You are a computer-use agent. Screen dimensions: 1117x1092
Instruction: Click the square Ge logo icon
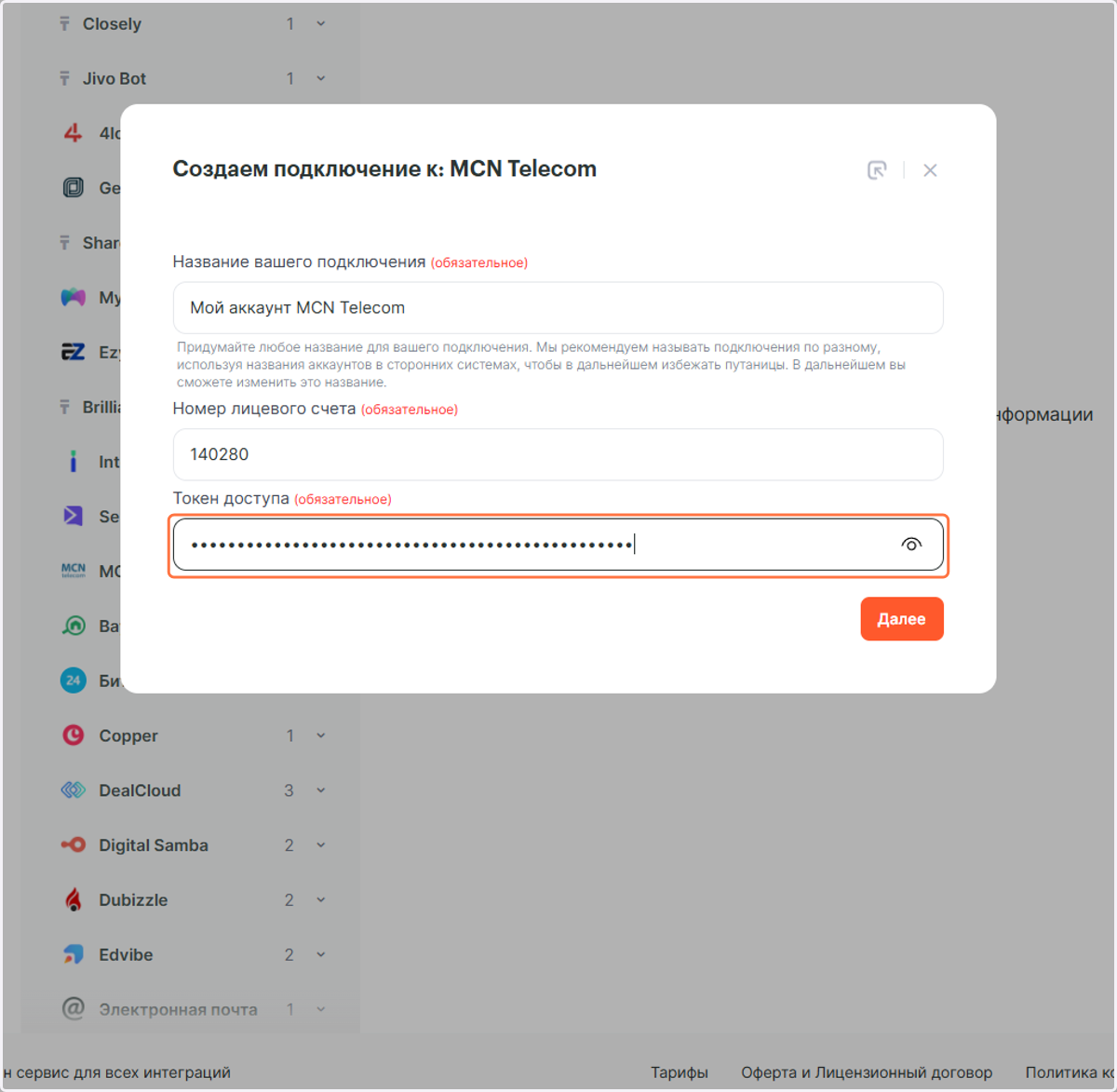74,188
